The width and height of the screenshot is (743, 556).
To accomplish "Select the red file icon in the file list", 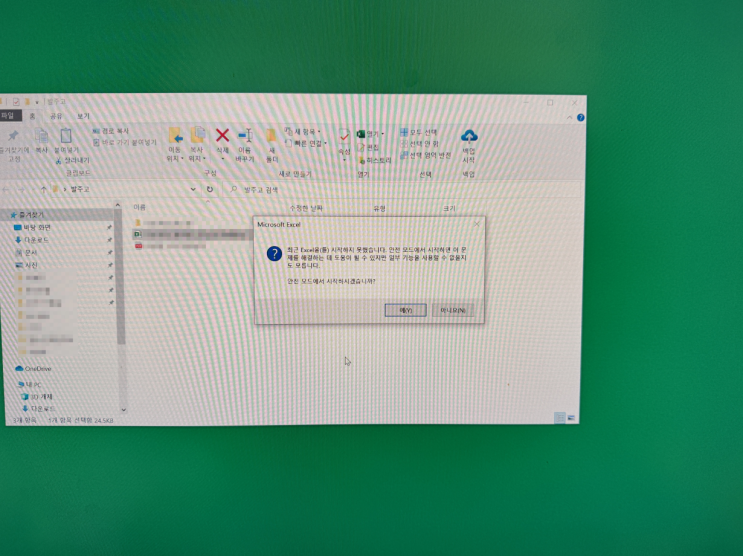I will 138,246.
